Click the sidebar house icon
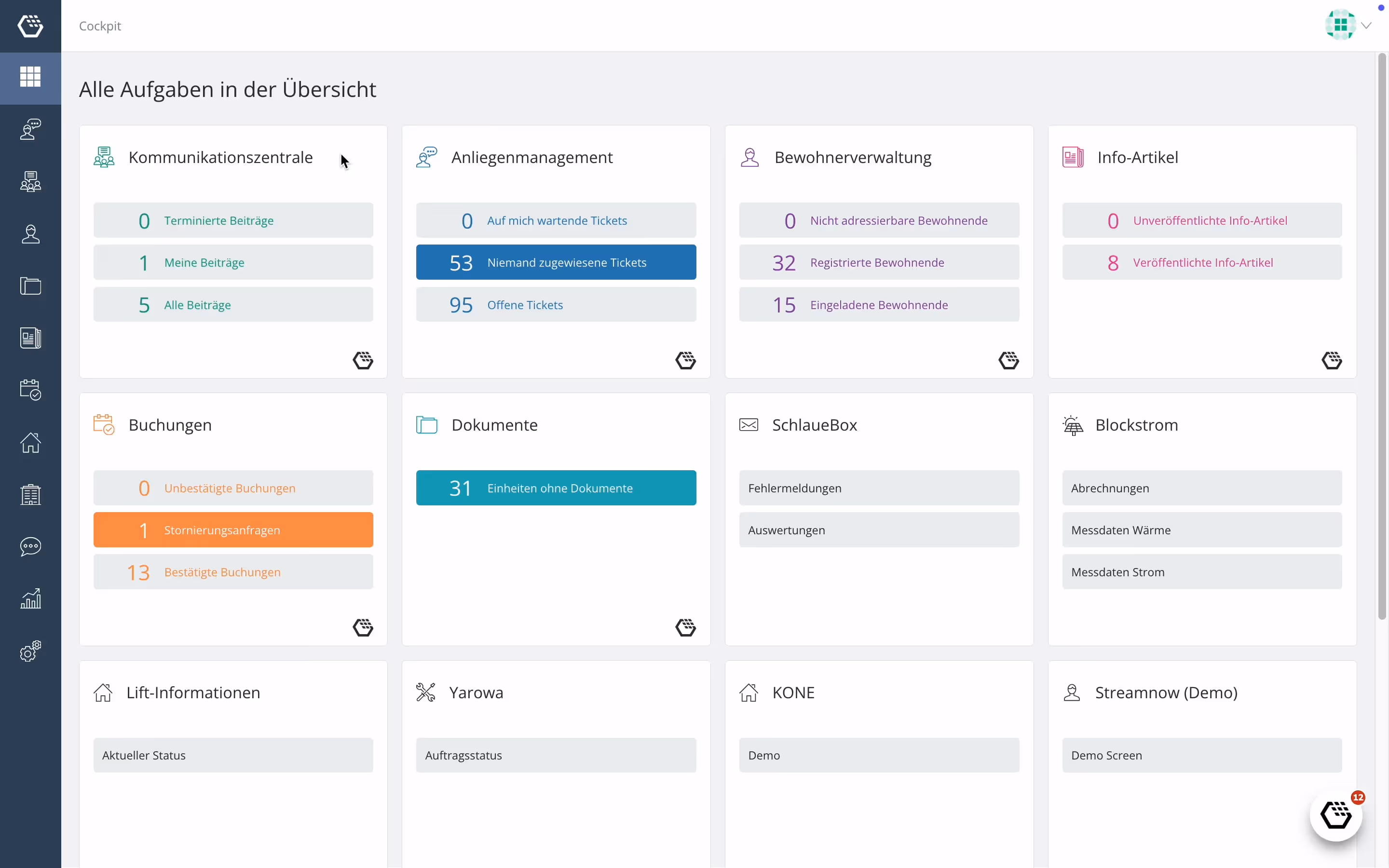 point(30,442)
